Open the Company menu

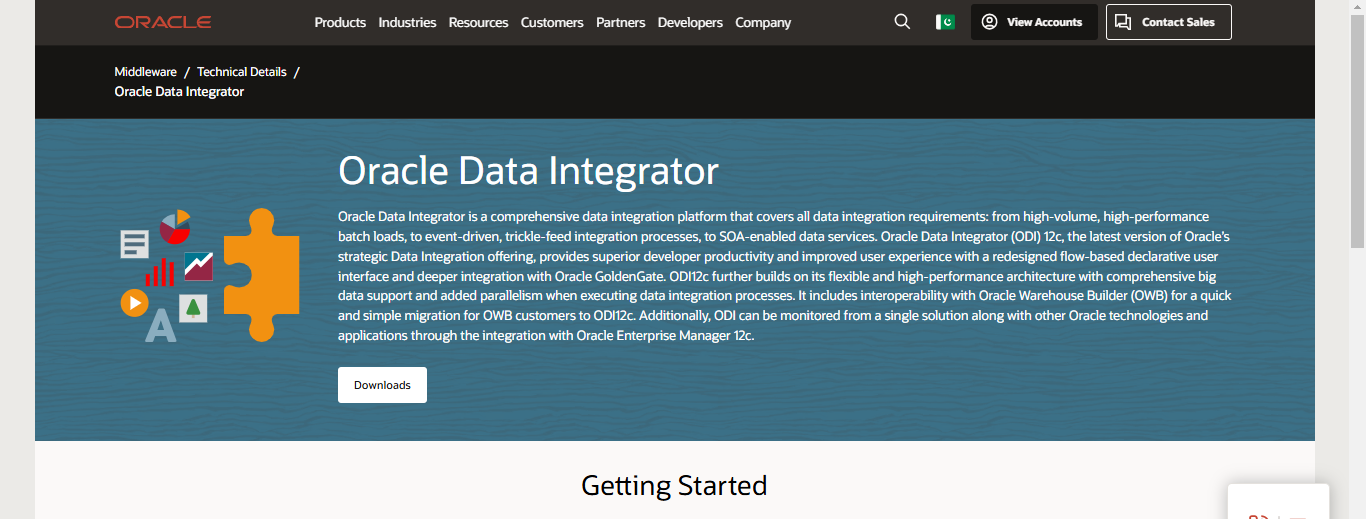tap(763, 22)
